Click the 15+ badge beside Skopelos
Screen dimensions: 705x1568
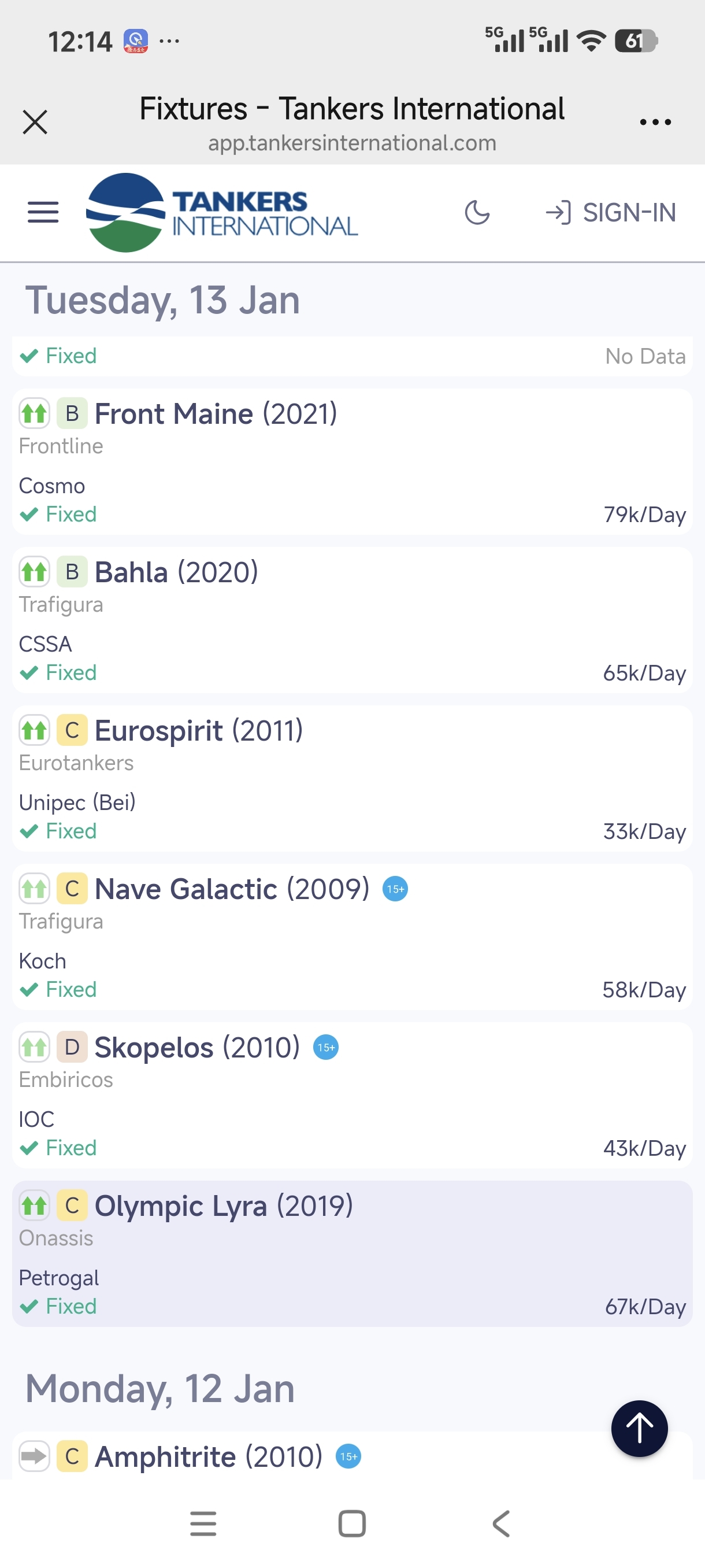(x=325, y=1048)
